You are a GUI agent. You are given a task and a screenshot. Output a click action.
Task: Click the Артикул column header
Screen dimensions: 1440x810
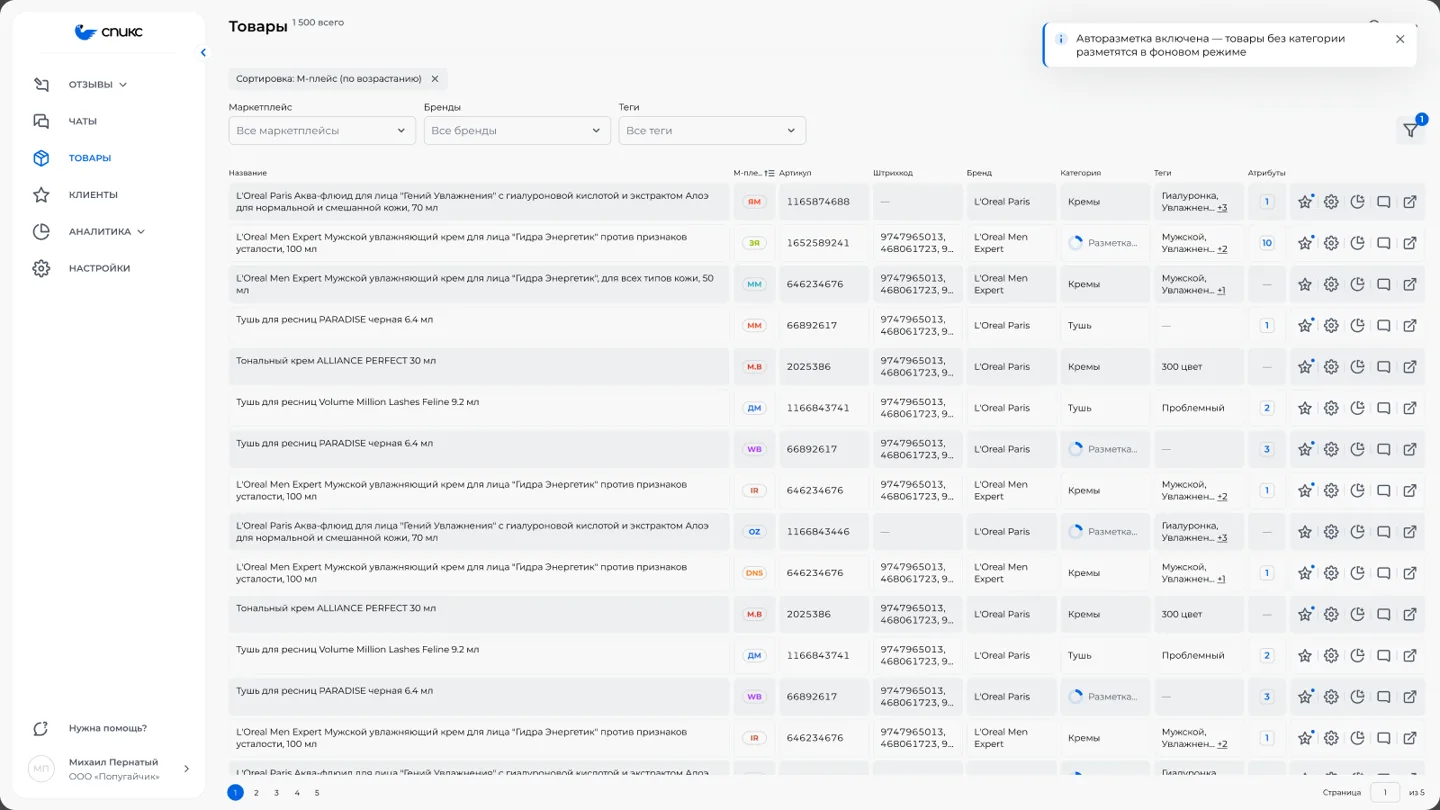pyautogui.click(x=795, y=173)
